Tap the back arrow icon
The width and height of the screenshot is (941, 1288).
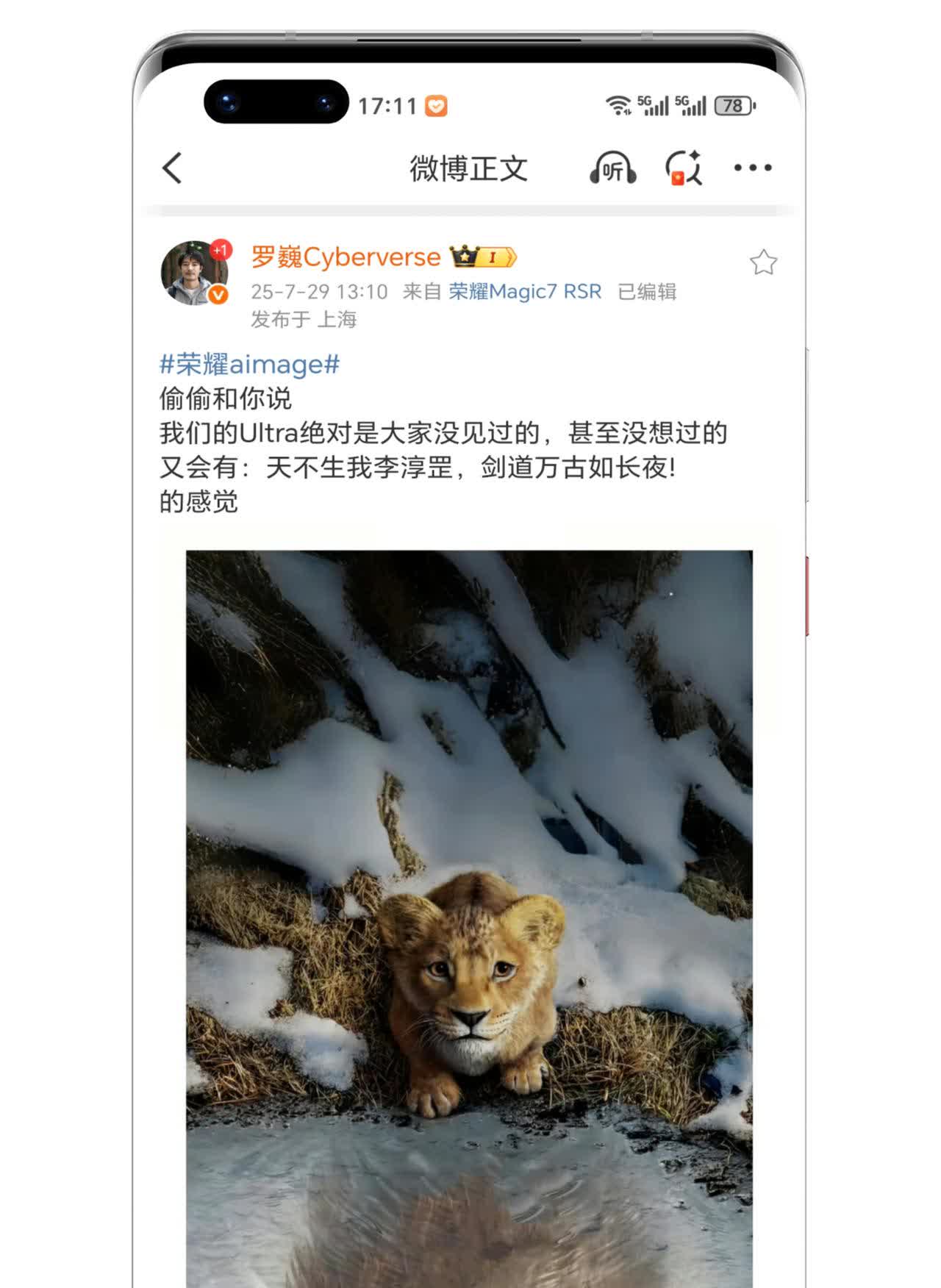click(x=172, y=168)
